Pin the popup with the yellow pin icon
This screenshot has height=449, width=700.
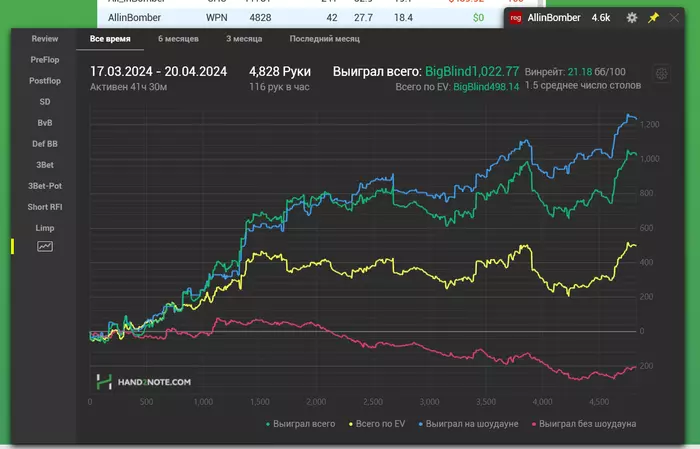654,18
